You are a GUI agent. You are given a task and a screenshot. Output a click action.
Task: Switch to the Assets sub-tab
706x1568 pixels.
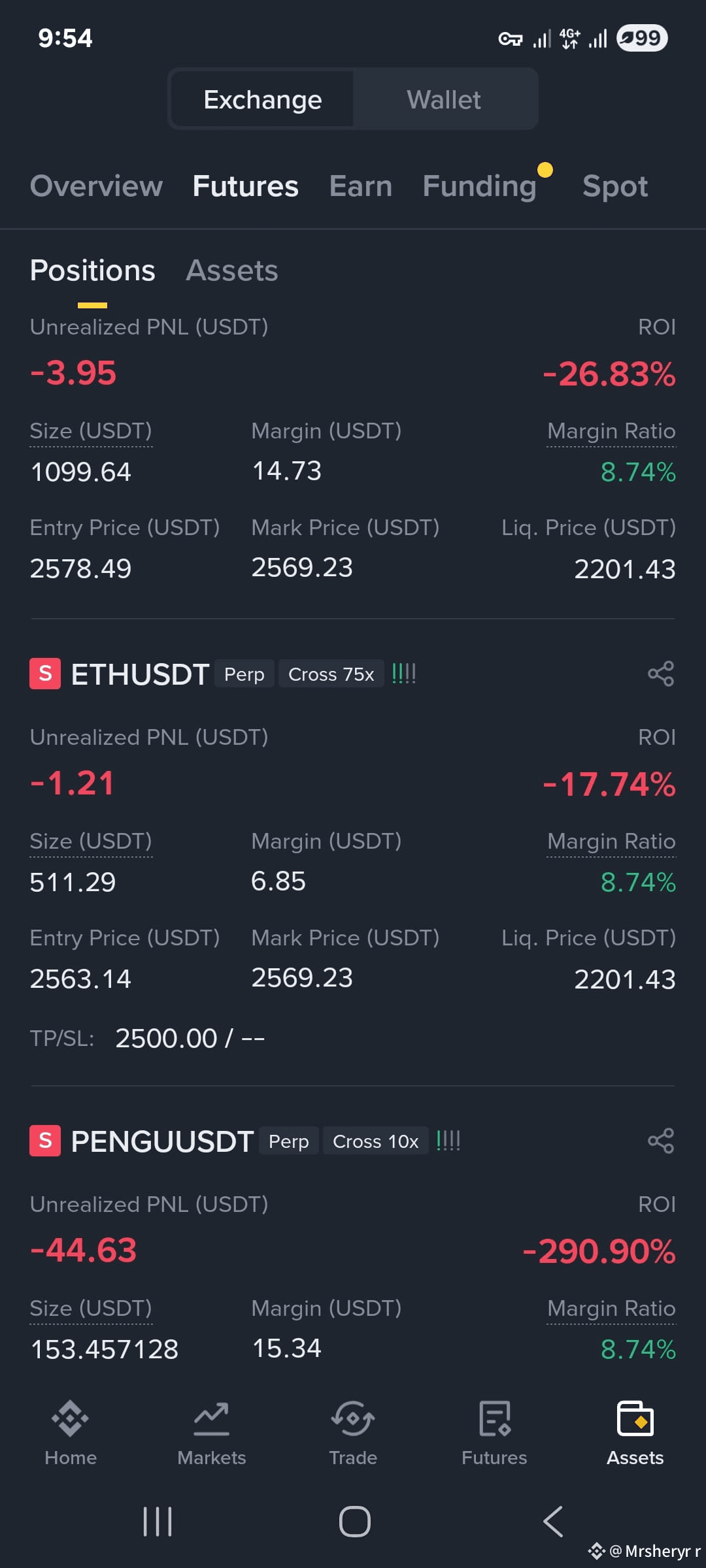coord(232,270)
